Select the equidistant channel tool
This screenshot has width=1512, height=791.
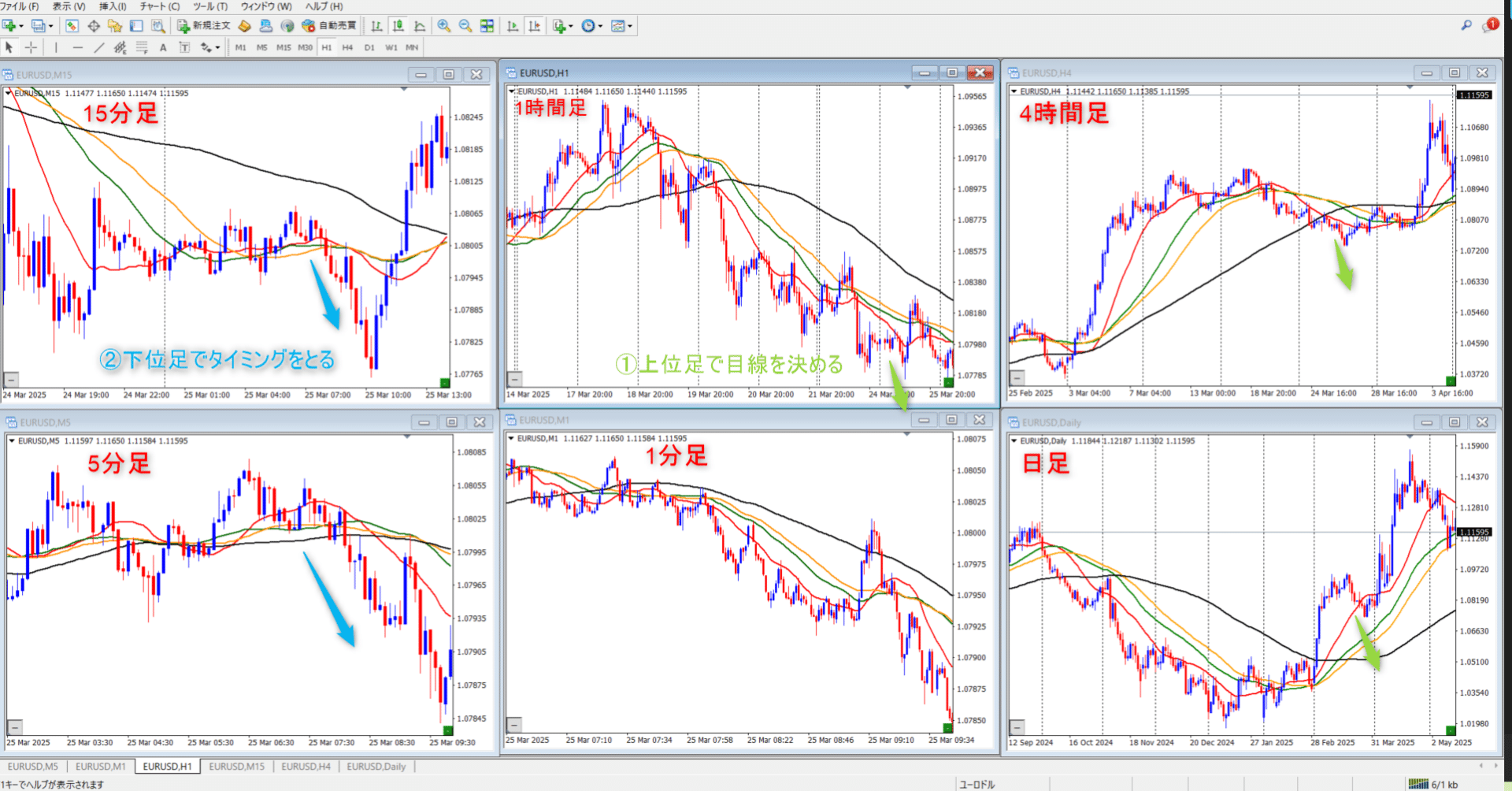coord(120,47)
